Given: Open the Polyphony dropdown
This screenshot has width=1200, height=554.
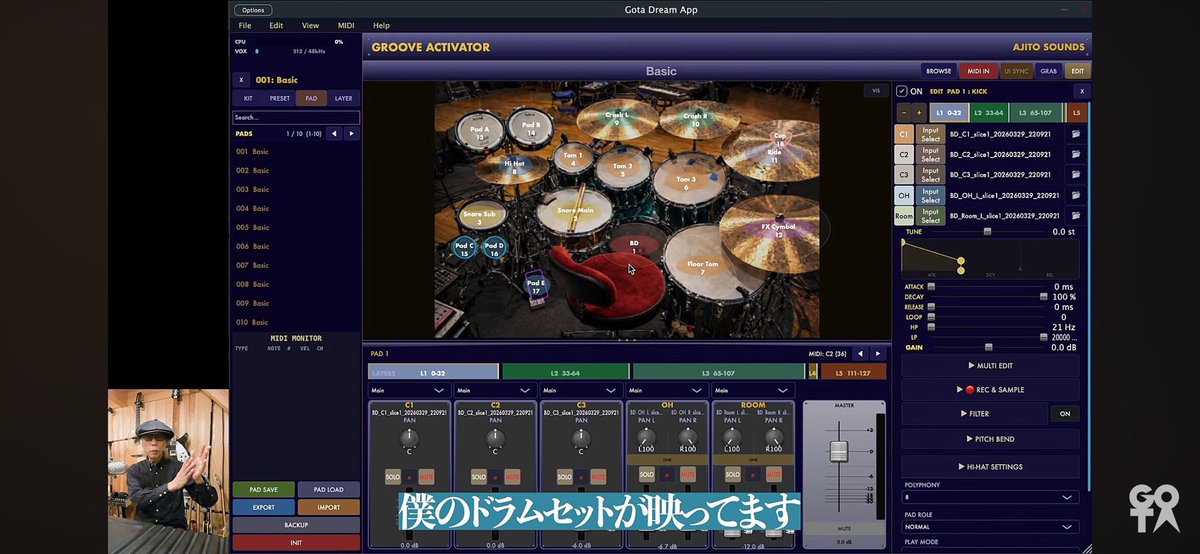Looking at the screenshot, I should tap(990, 496).
